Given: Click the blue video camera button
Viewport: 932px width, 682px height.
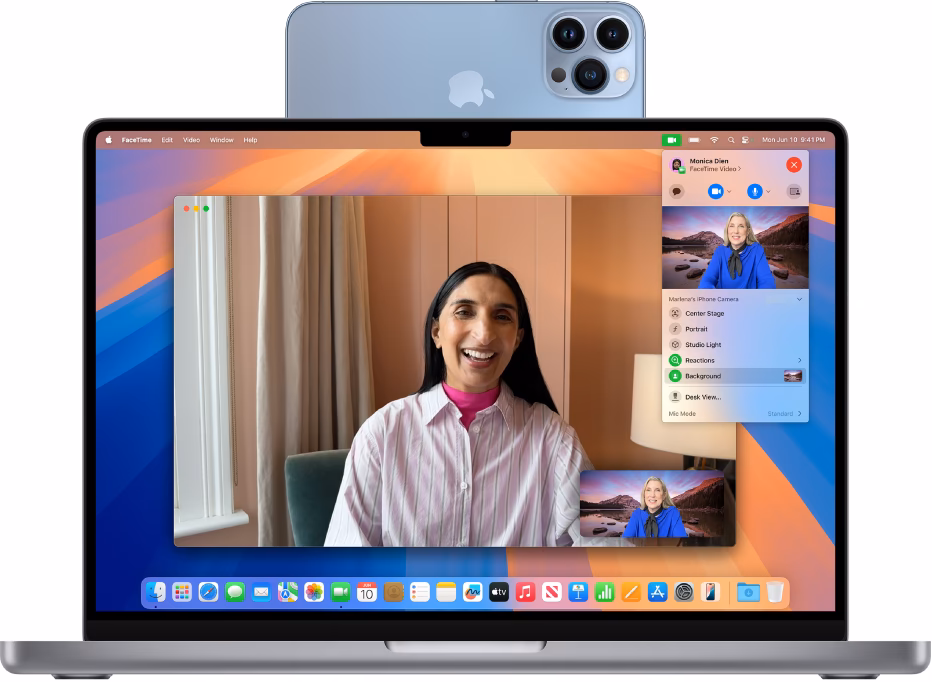Looking at the screenshot, I should point(715,191).
